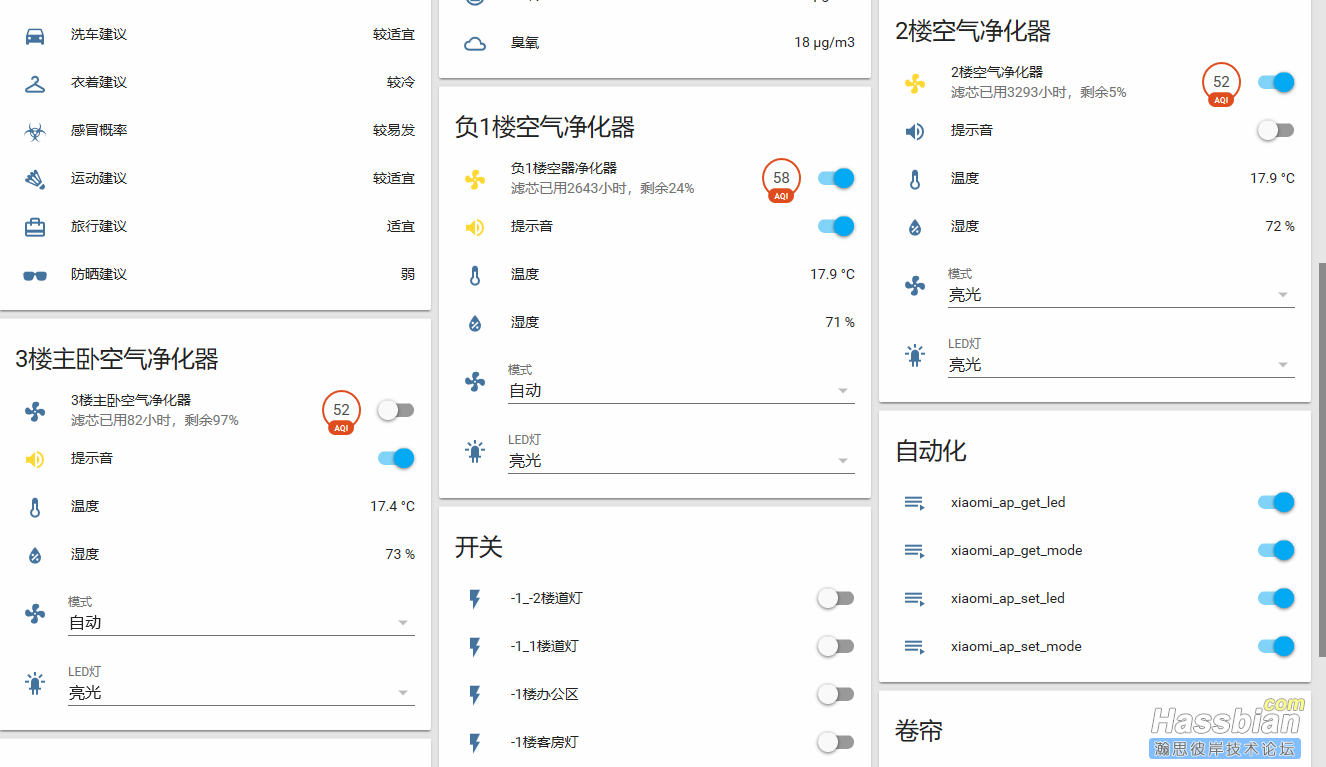
Task: Open the LED灯 dropdown in 2楼空气净化器 card
Action: 1121,357
